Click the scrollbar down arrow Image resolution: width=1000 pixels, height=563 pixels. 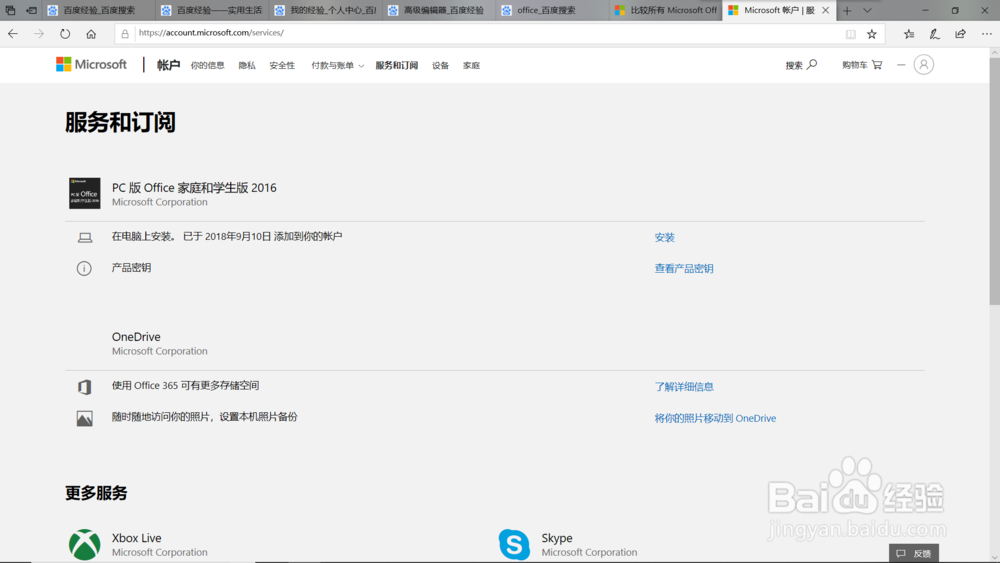point(994,557)
